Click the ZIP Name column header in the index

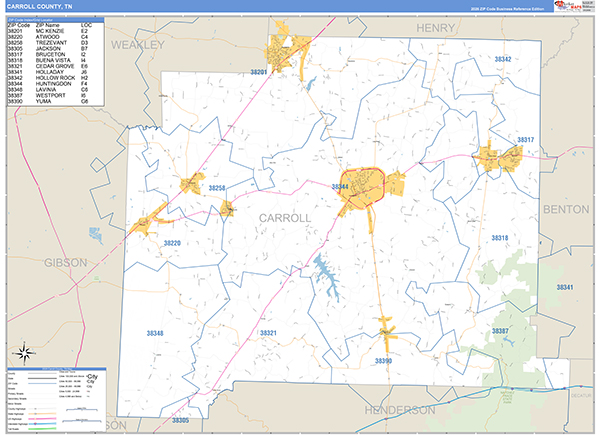coord(47,25)
